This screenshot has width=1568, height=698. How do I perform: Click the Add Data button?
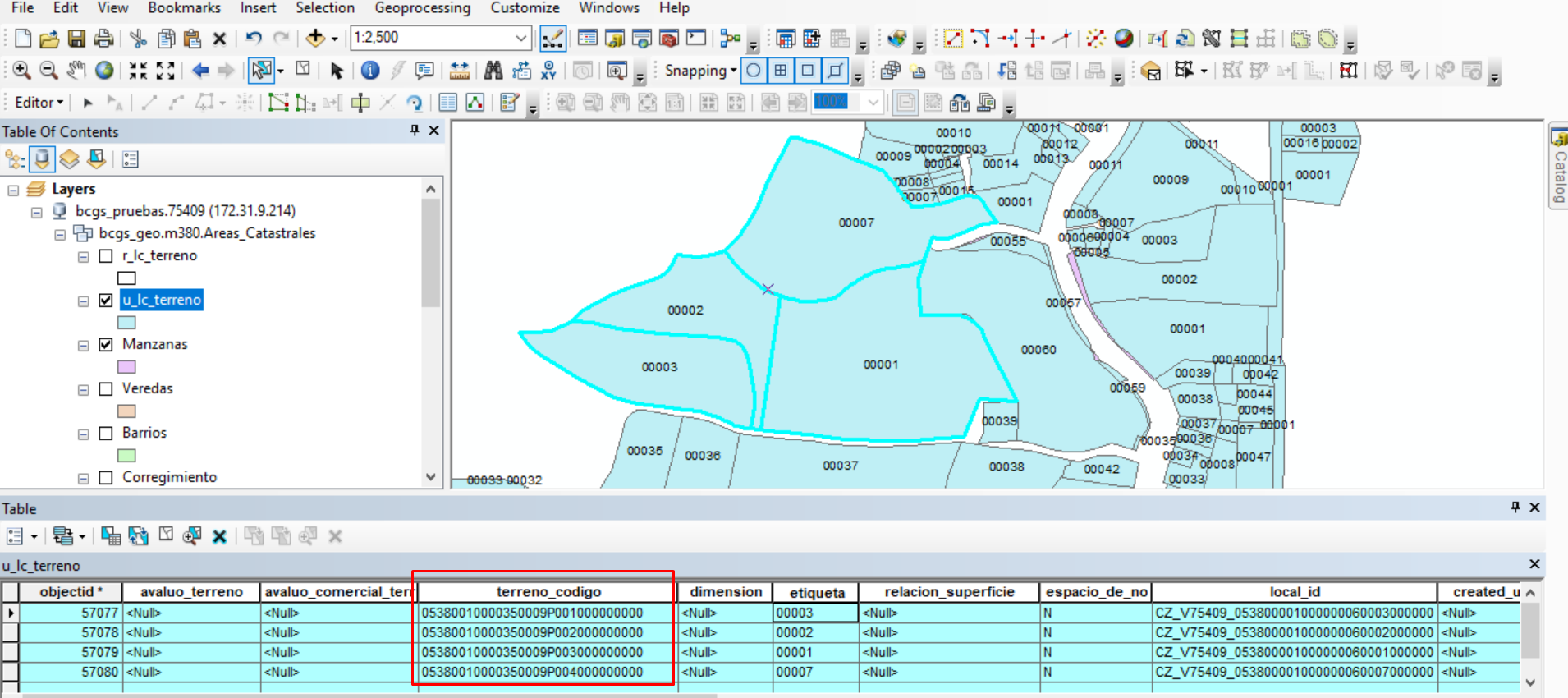click(315, 38)
